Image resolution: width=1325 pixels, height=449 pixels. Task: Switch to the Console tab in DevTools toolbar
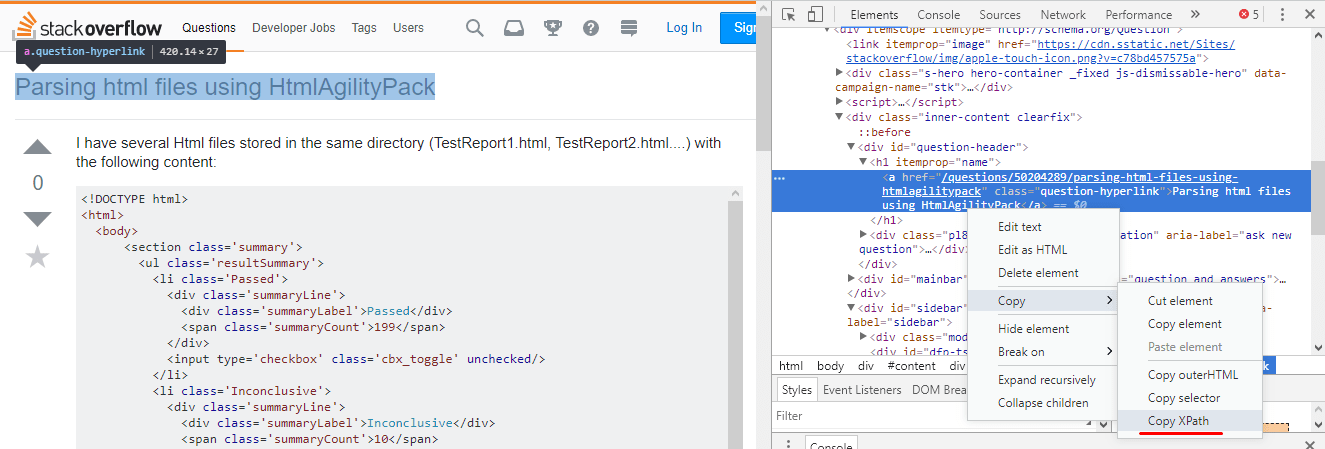[938, 14]
